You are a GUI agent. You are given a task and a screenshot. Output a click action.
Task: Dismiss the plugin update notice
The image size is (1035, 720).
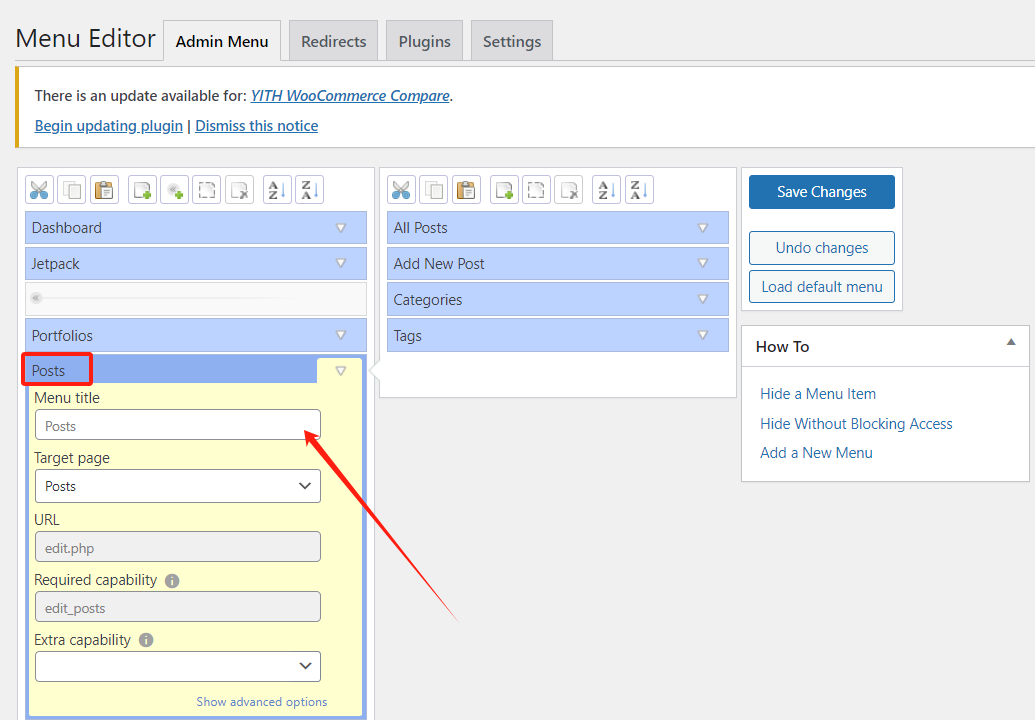256,126
